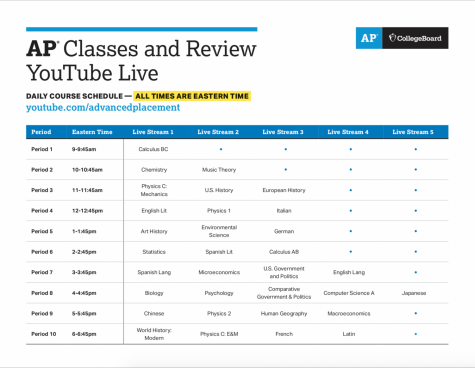Click the Live Stream 5 header
Viewport: 475px width, 368px height.
coord(413,132)
